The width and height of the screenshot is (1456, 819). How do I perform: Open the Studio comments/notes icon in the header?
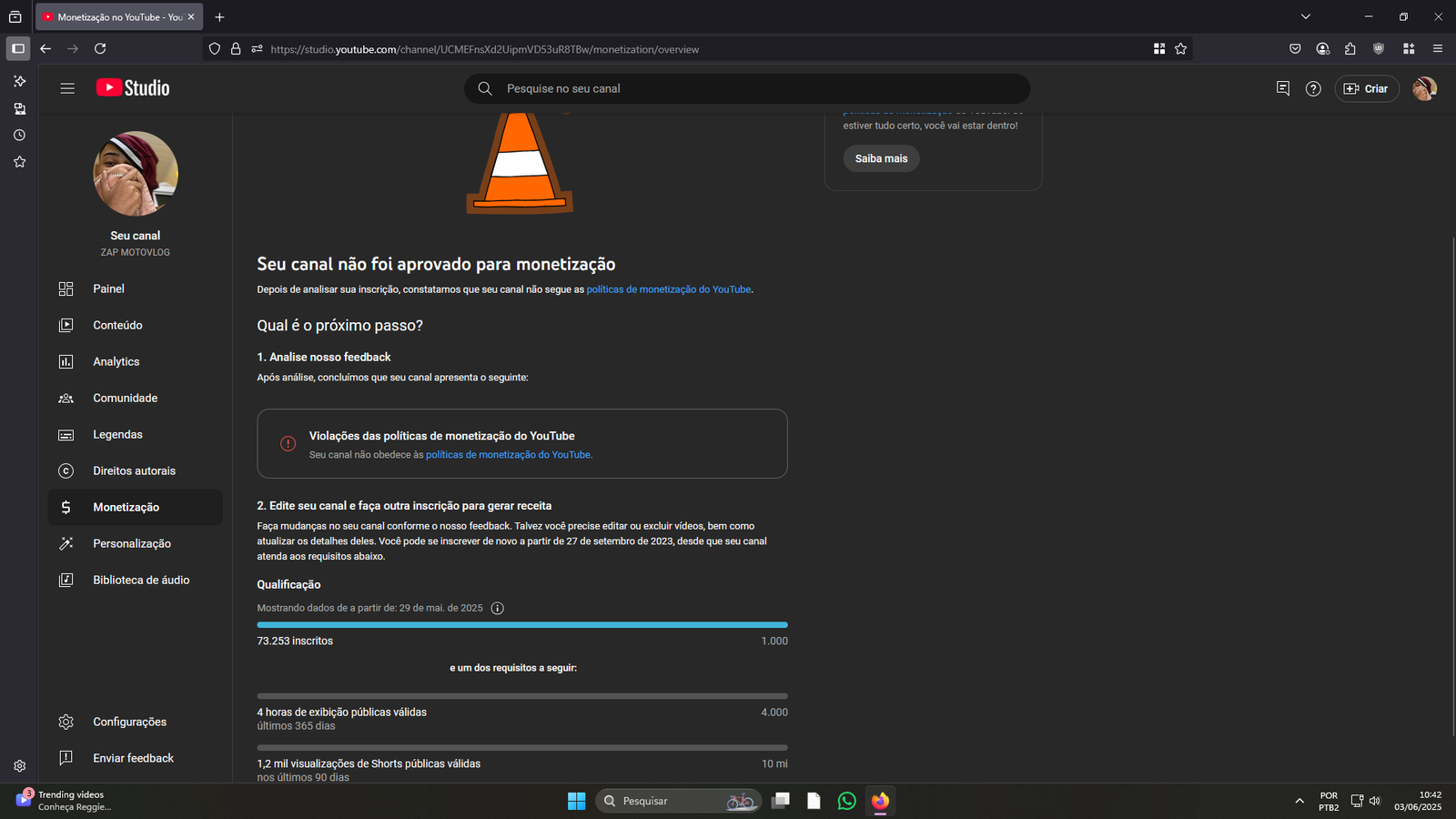(1283, 88)
